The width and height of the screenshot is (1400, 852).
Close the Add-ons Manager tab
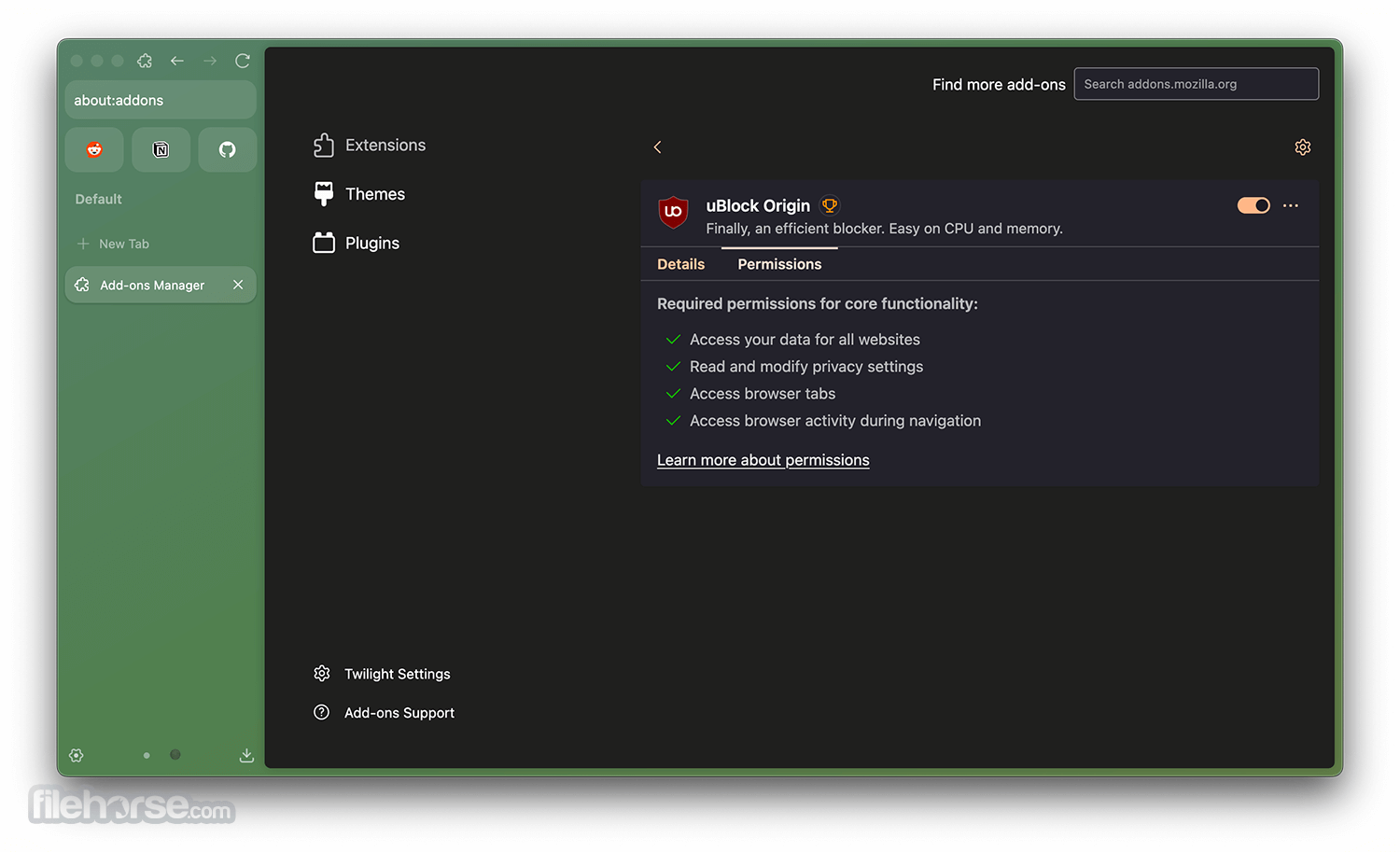238,285
